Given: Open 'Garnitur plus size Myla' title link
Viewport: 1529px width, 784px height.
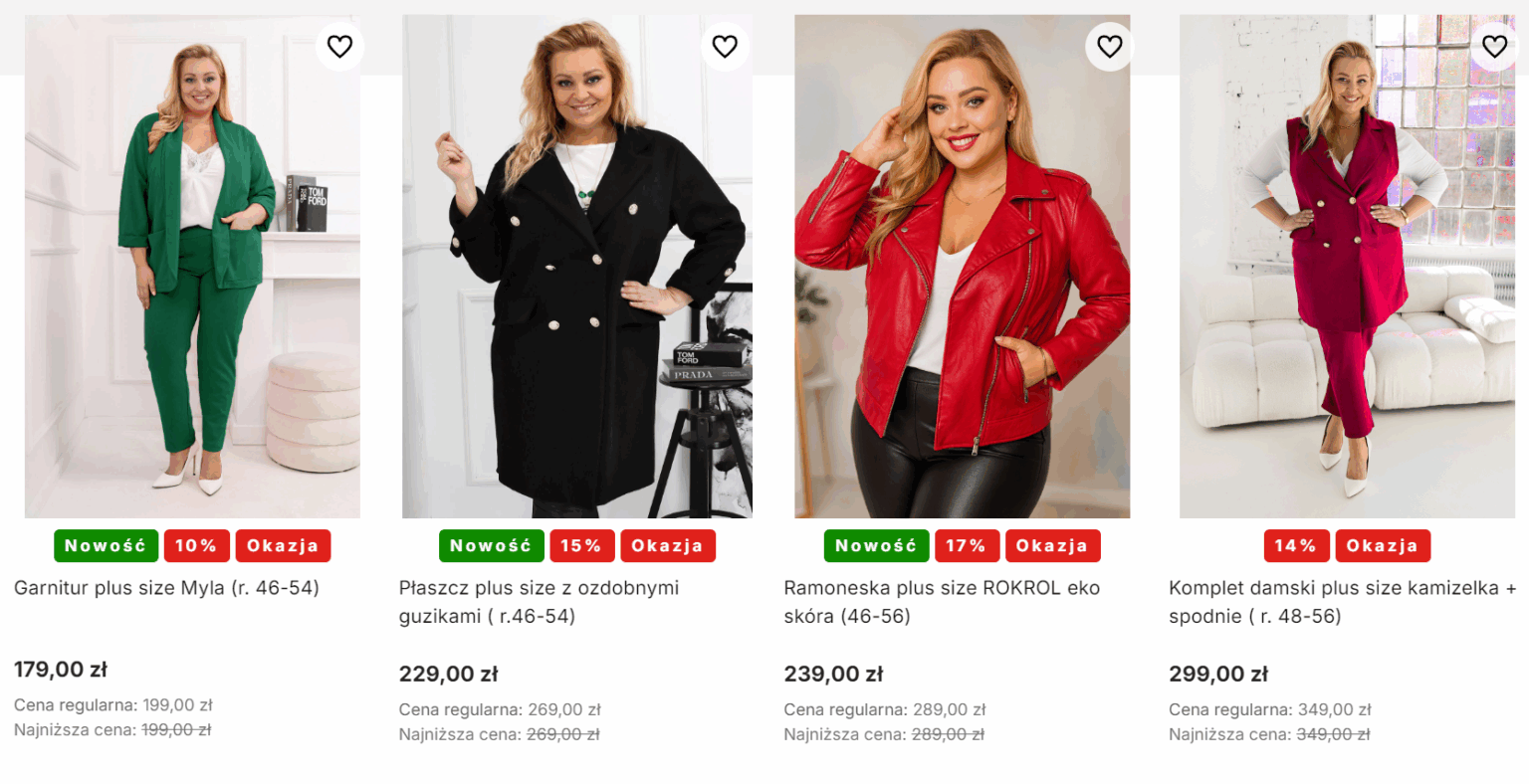Looking at the screenshot, I should (x=166, y=588).
